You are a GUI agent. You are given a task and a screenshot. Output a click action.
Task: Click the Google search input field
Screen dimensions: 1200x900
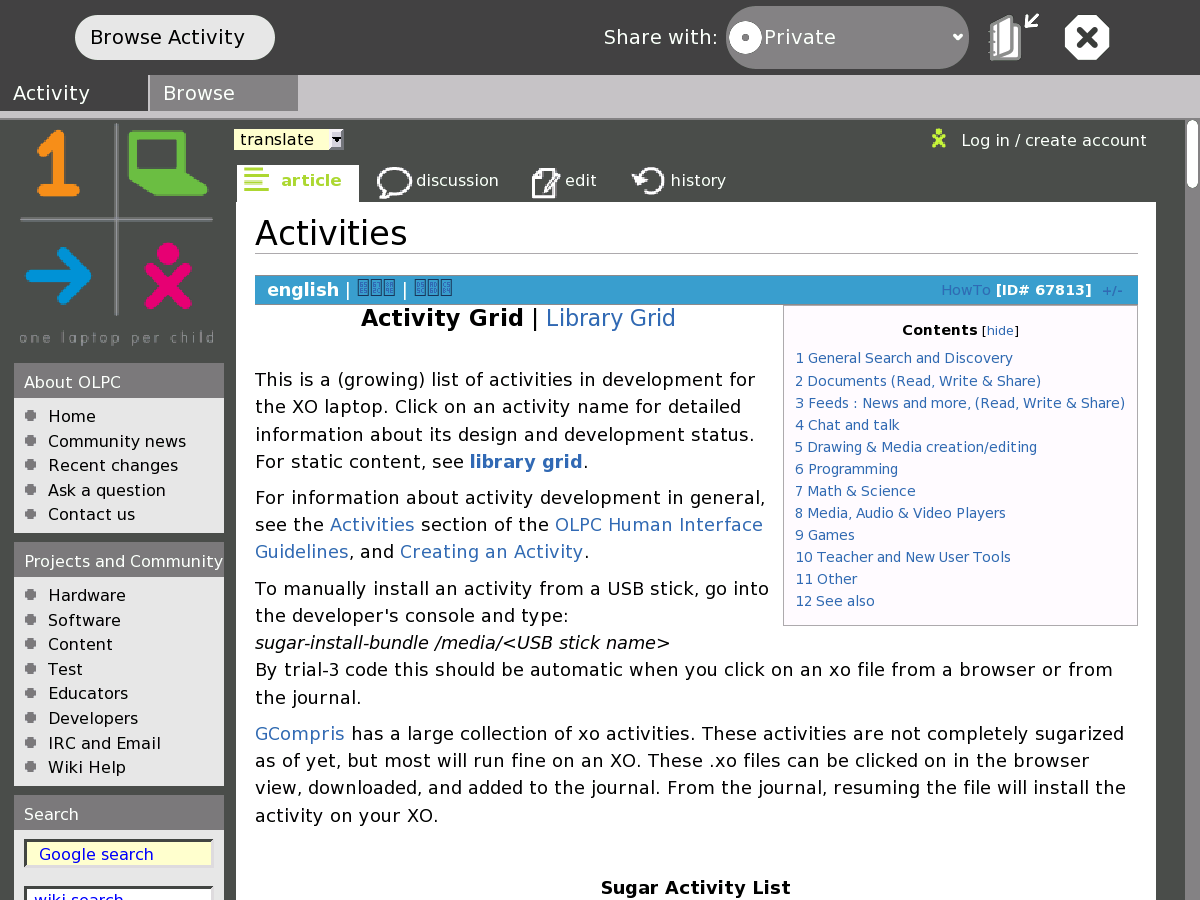pos(119,854)
